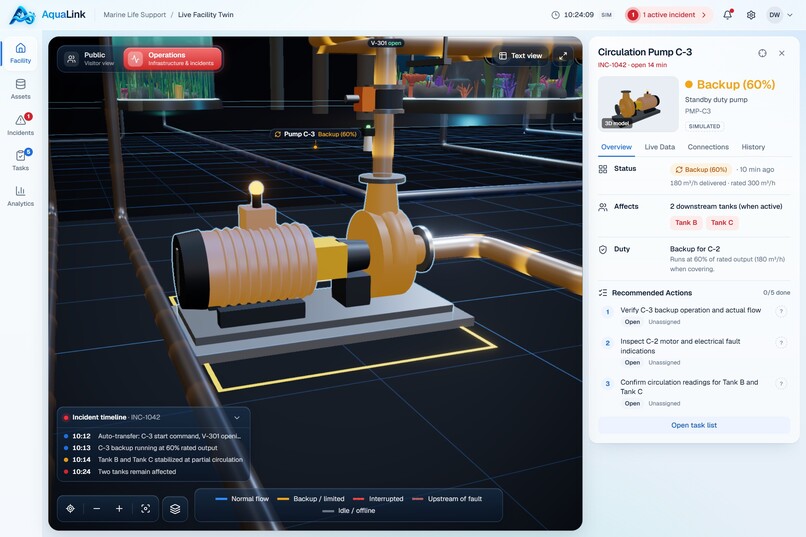Zoom out with the minus button
The image size is (806, 537).
tap(97, 508)
